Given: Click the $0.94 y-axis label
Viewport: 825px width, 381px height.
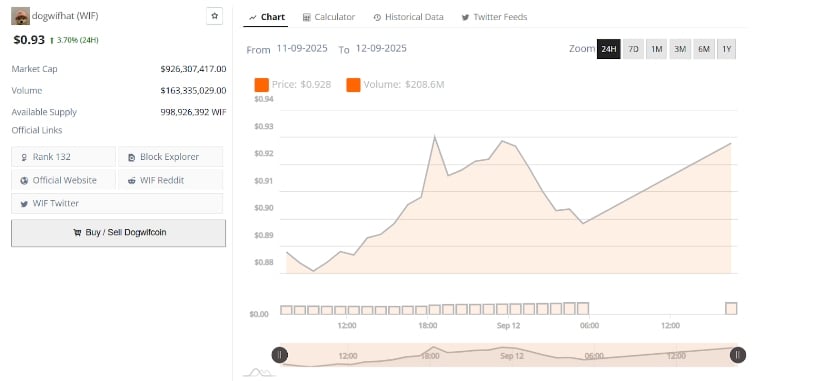Looking at the screenshot, I should 264,99.
